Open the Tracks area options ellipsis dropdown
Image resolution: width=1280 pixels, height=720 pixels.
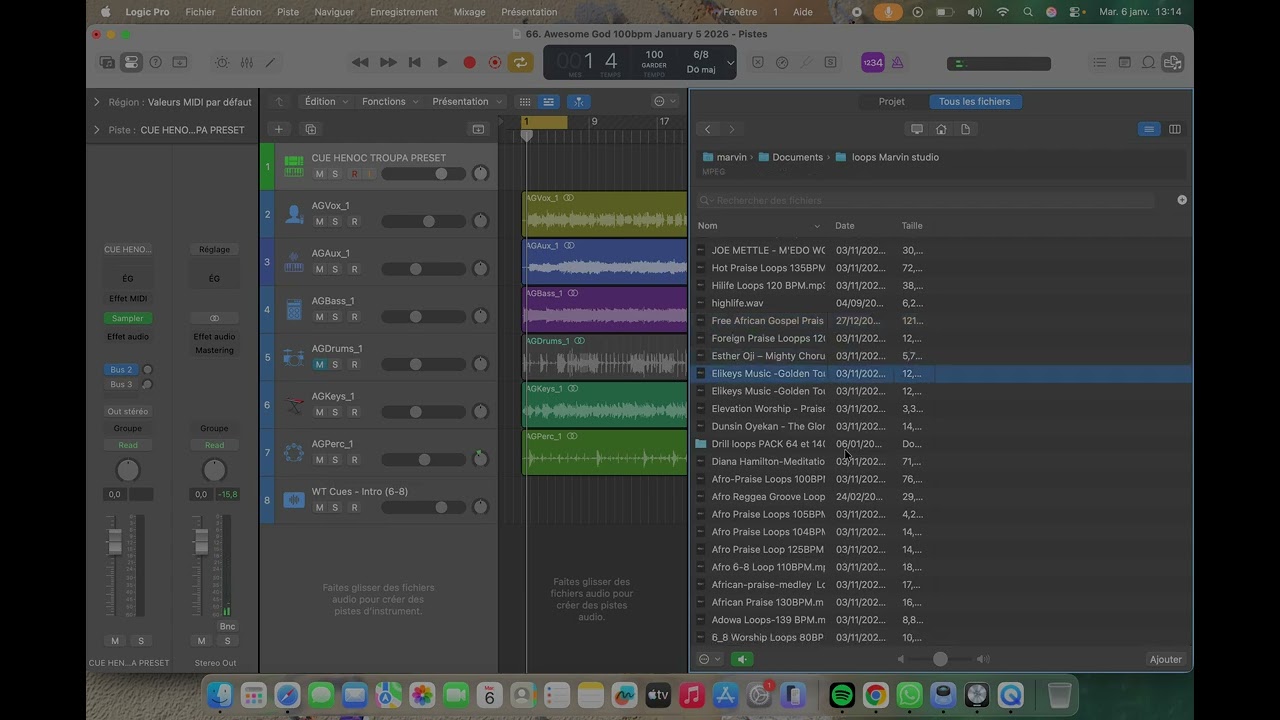click(x=664, y=101)
